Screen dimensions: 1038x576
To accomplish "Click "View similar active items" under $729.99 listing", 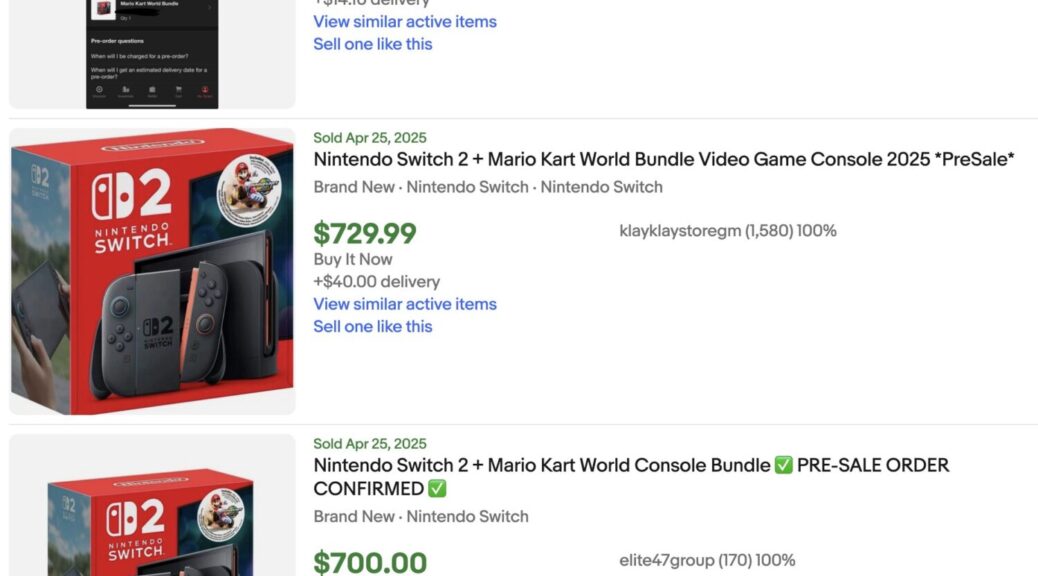I will tap(405, 304).
